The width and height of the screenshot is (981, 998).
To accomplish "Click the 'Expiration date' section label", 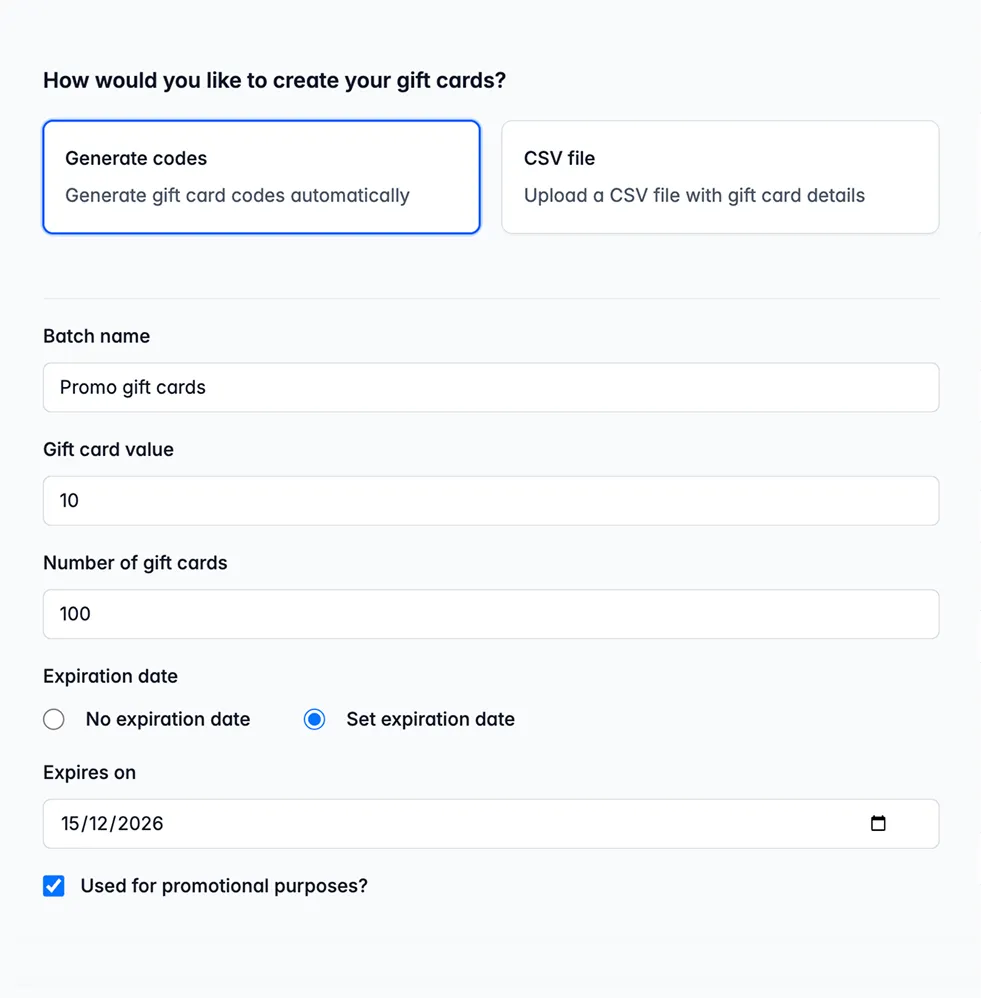I will pyautogui.click(x=110, y=676).
